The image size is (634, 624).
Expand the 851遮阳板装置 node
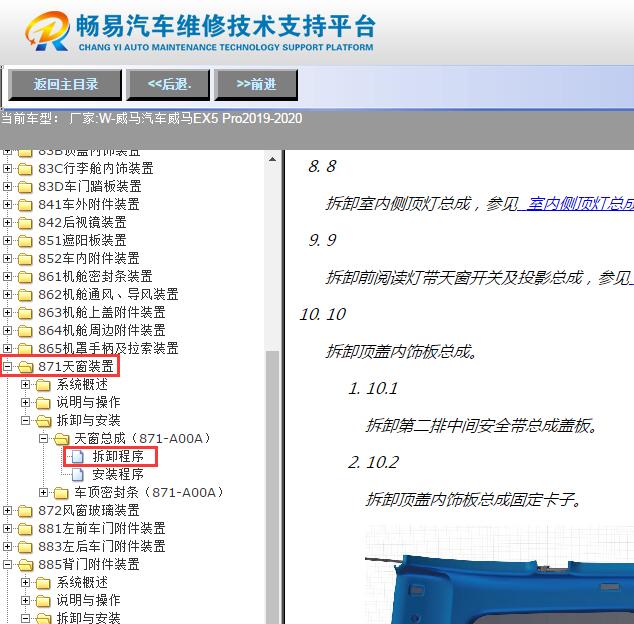pyautogui.click(x=7, y=240)
